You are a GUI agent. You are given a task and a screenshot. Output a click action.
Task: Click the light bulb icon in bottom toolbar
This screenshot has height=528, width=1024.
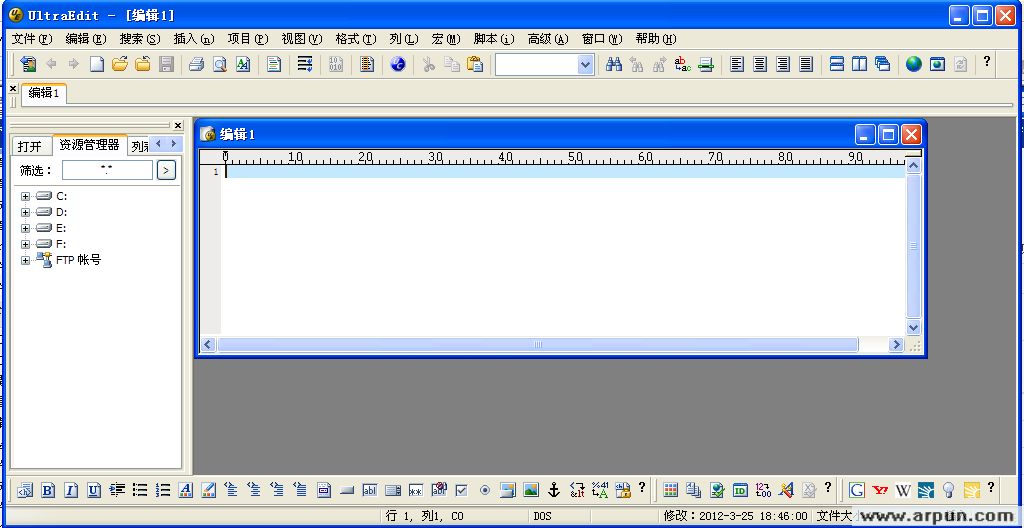(949, 490)
